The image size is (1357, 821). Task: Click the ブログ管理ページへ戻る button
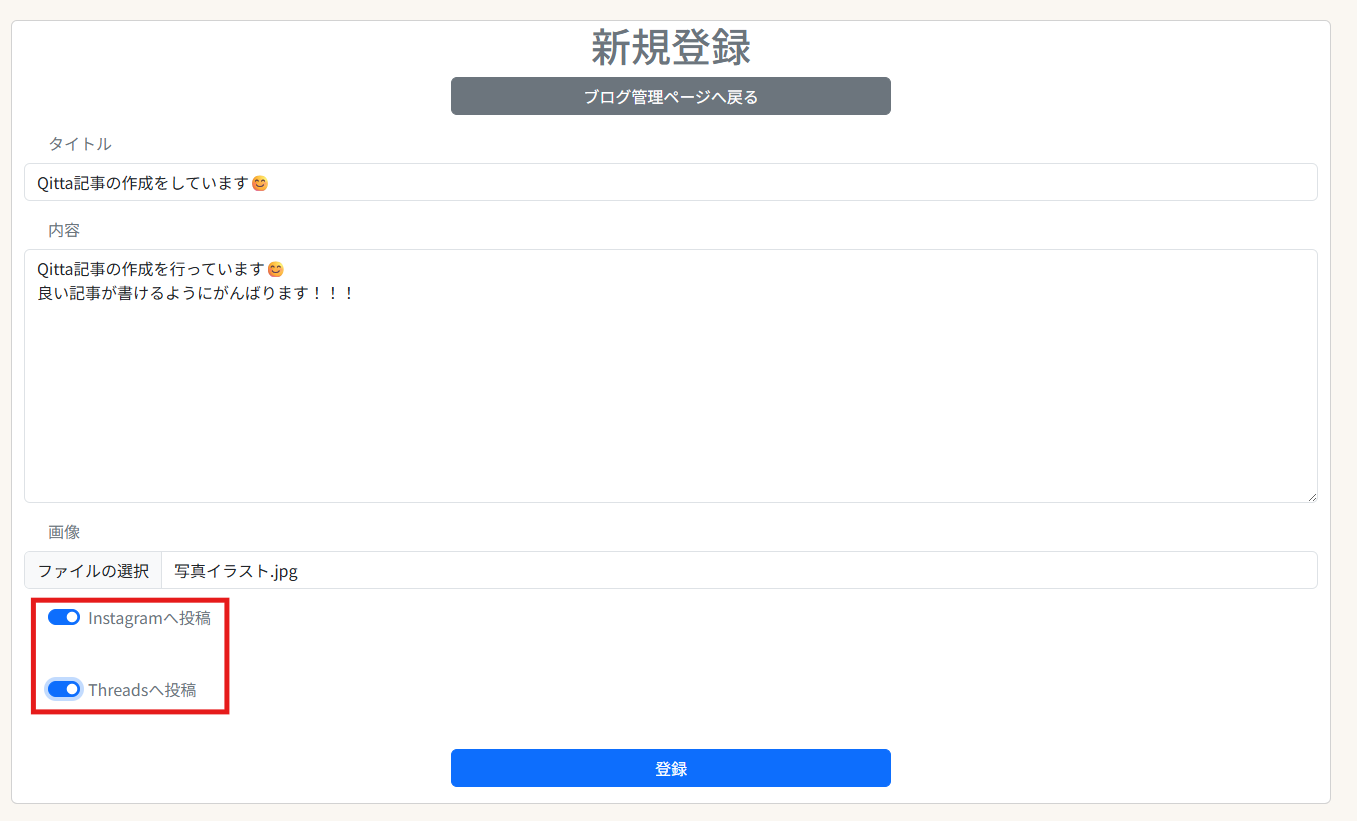coord(670,96)
